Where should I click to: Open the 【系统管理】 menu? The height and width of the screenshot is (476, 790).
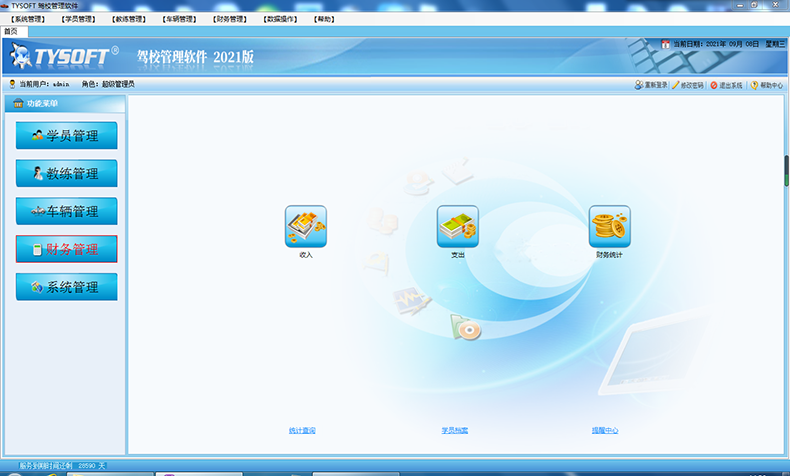coord(28,19)
